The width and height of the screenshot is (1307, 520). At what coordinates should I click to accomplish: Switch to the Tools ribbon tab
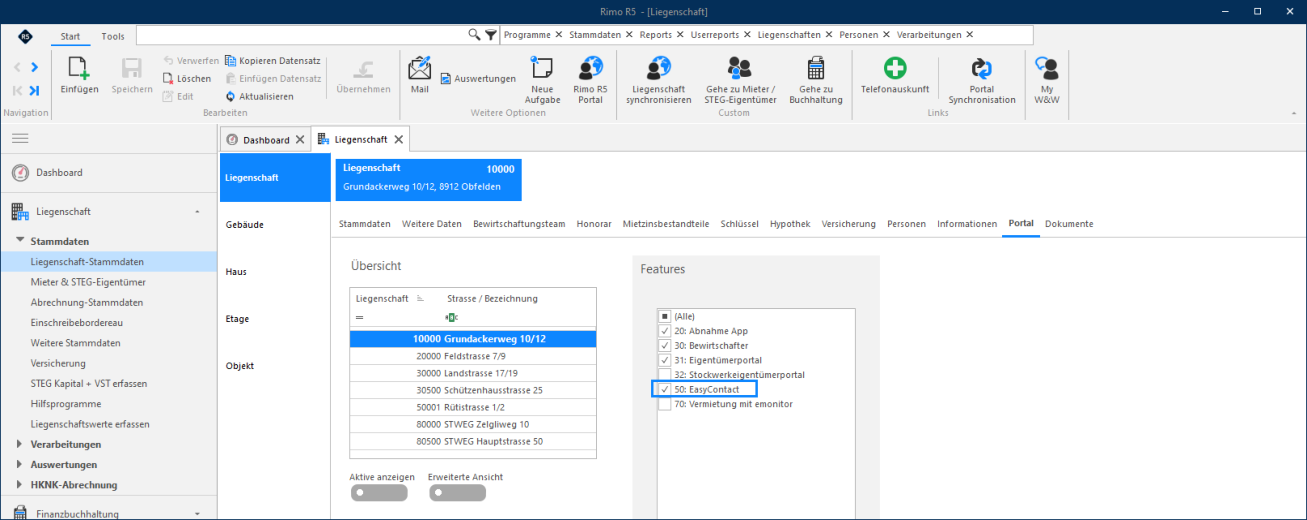click(x=113, y=36)
